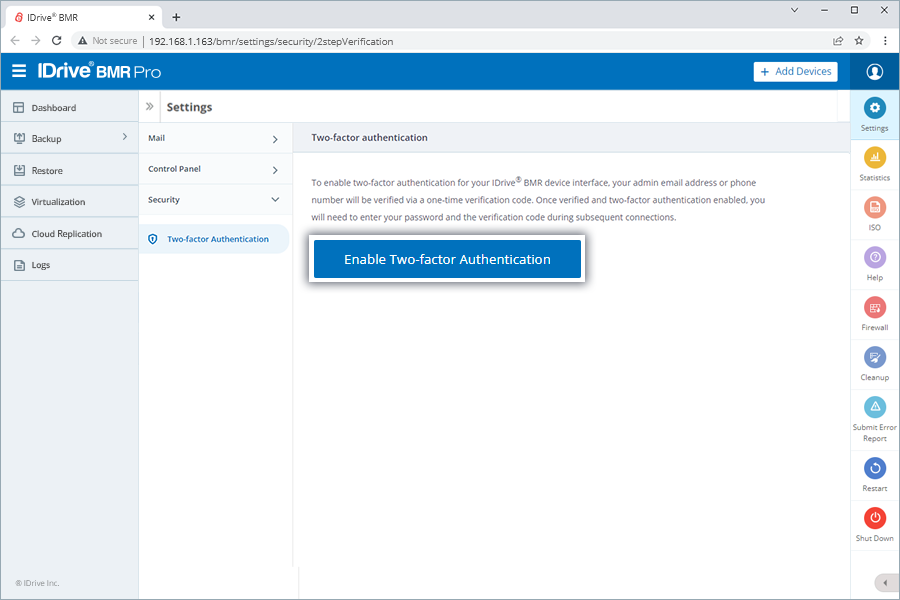Open Cloud Replication page
This screenshot has width=900, height=600.
[69, 234]
